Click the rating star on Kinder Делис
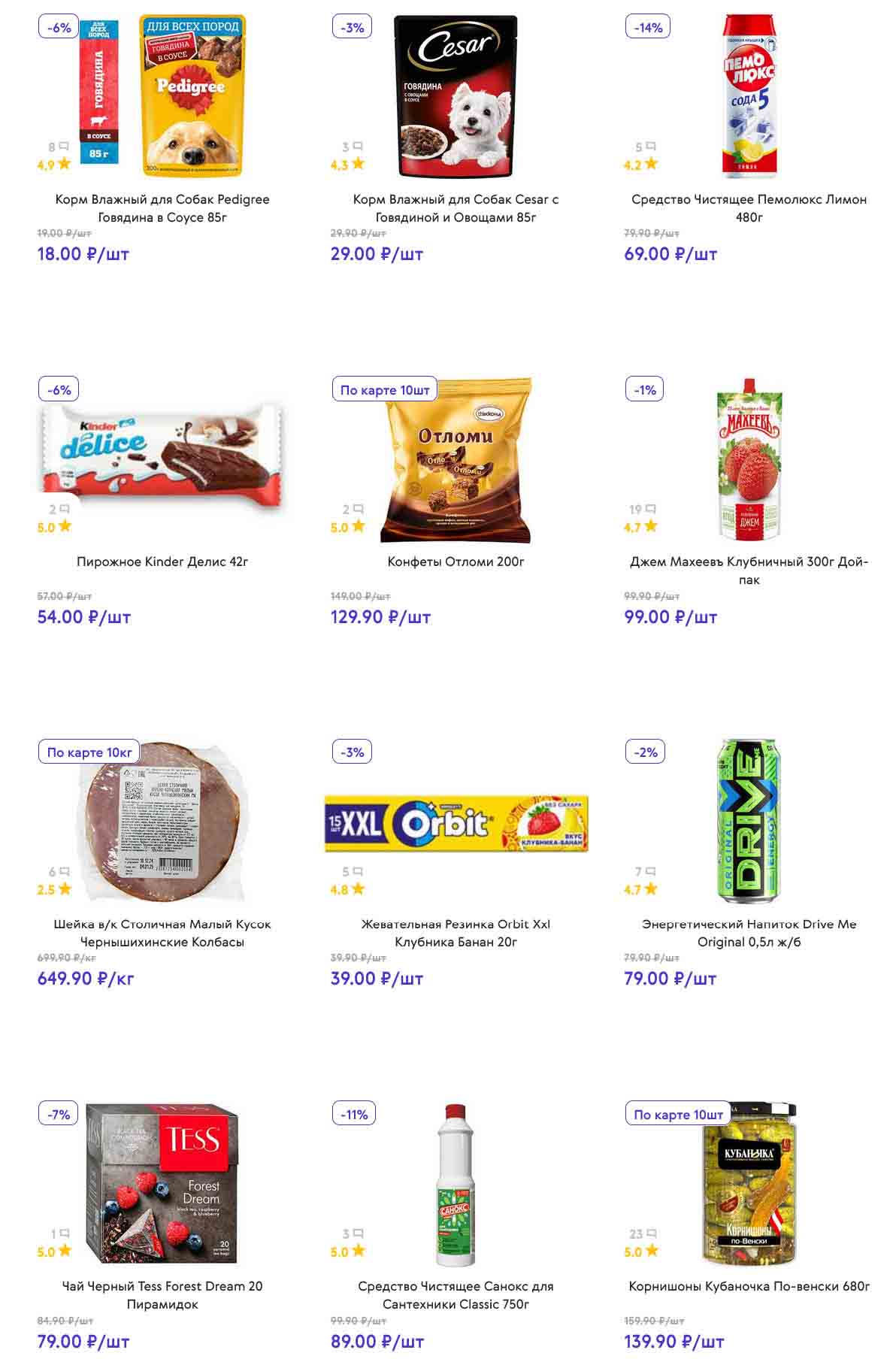The width and height of the screenshot is (896, 1368). [65, 526]
